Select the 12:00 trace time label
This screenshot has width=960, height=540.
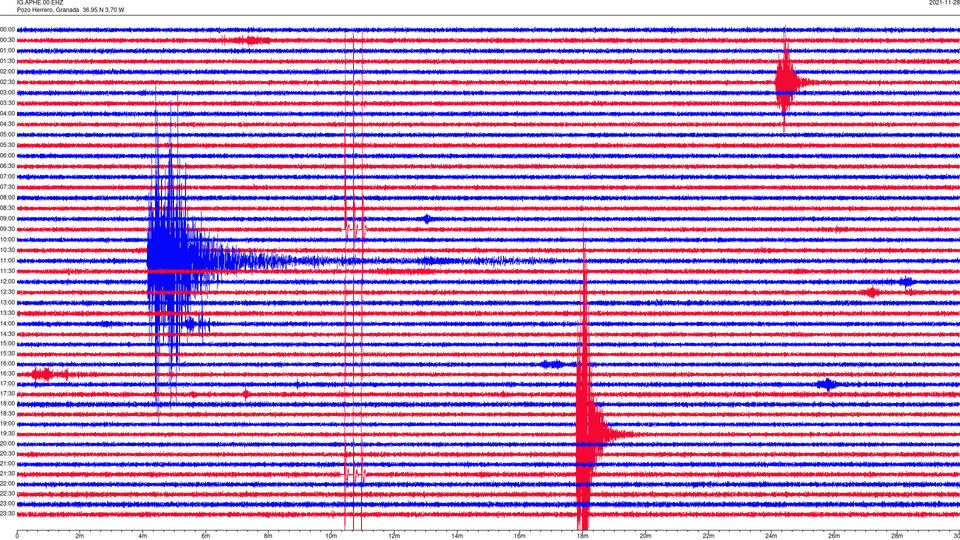[x=7, y=282]
